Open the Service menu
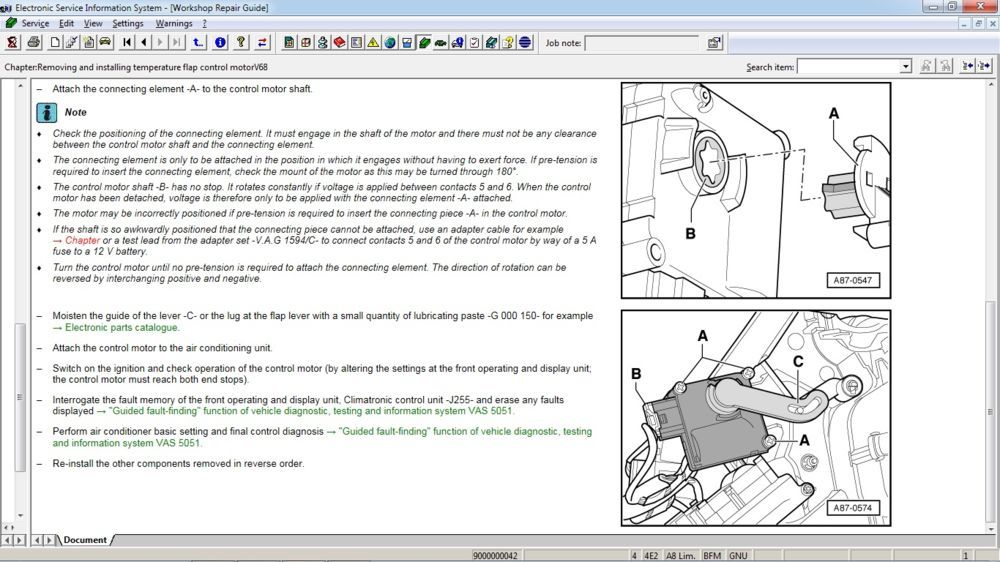Screen dimensions: 1000x562 click(35, 23)
